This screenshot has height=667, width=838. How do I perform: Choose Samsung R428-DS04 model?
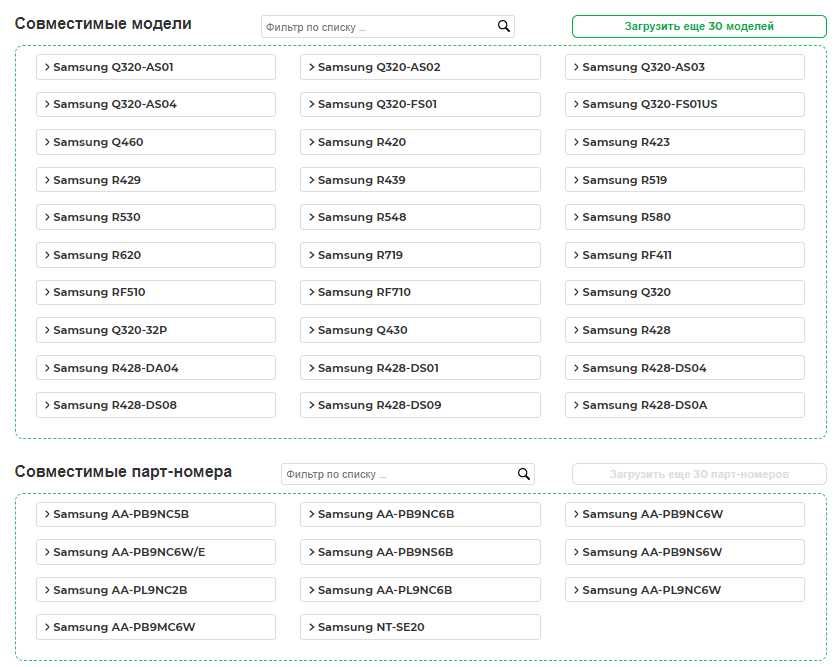coord(685,368)
